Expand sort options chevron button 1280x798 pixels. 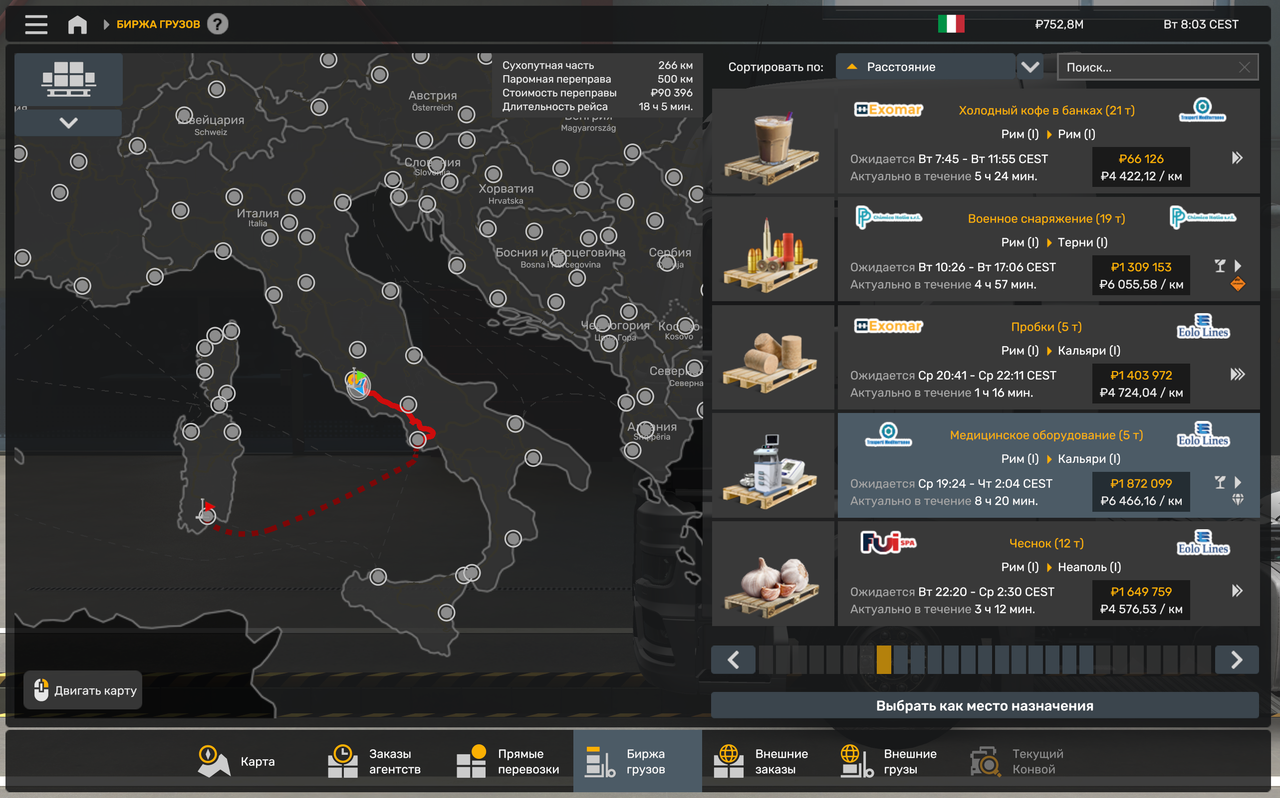(x=1030, y=67)
